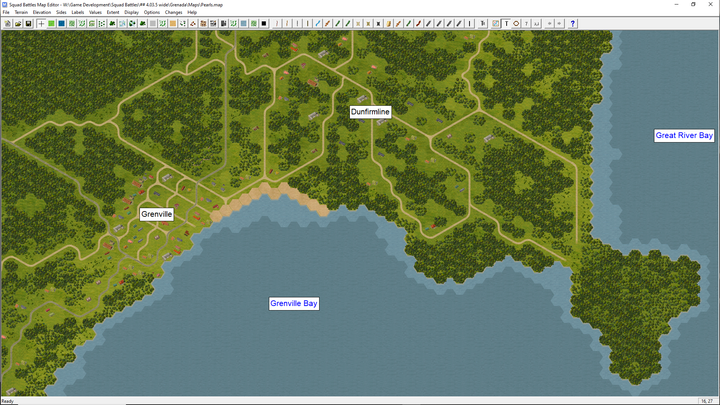Open the File menu
The width and height of the screenshot is (720, 405).
click(6, 12)
